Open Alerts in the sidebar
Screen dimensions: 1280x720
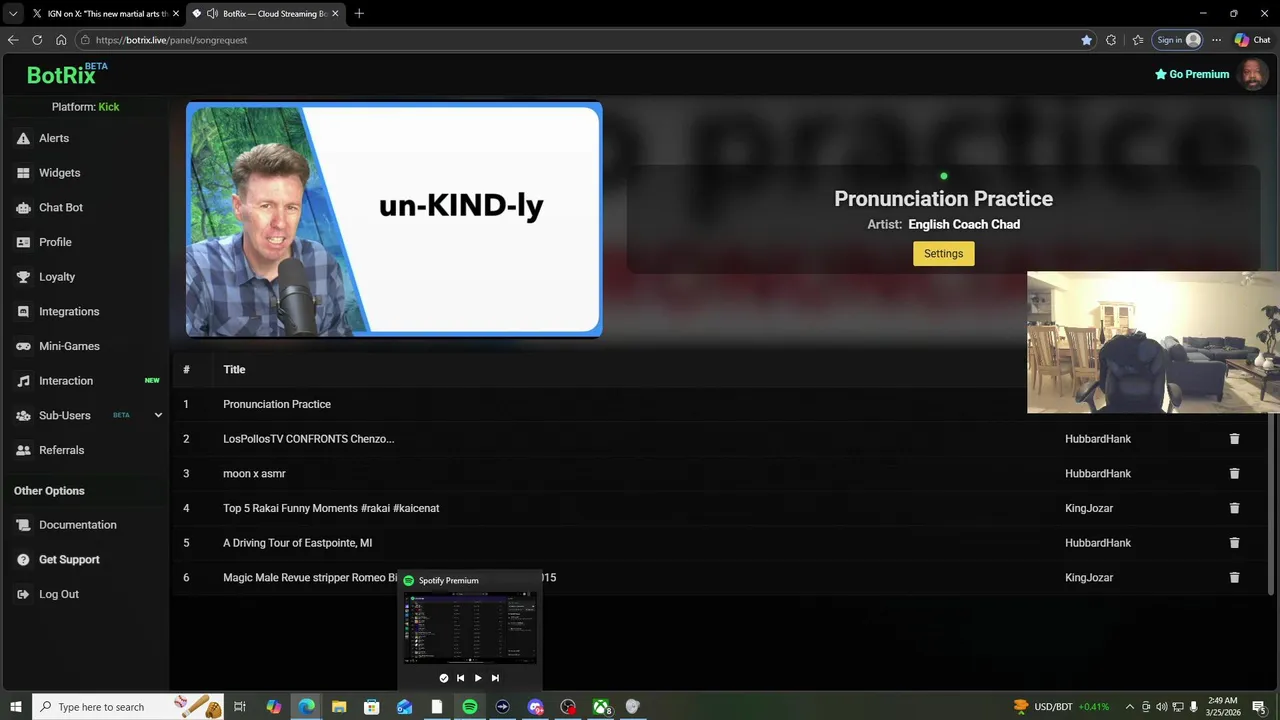(54, 138)
